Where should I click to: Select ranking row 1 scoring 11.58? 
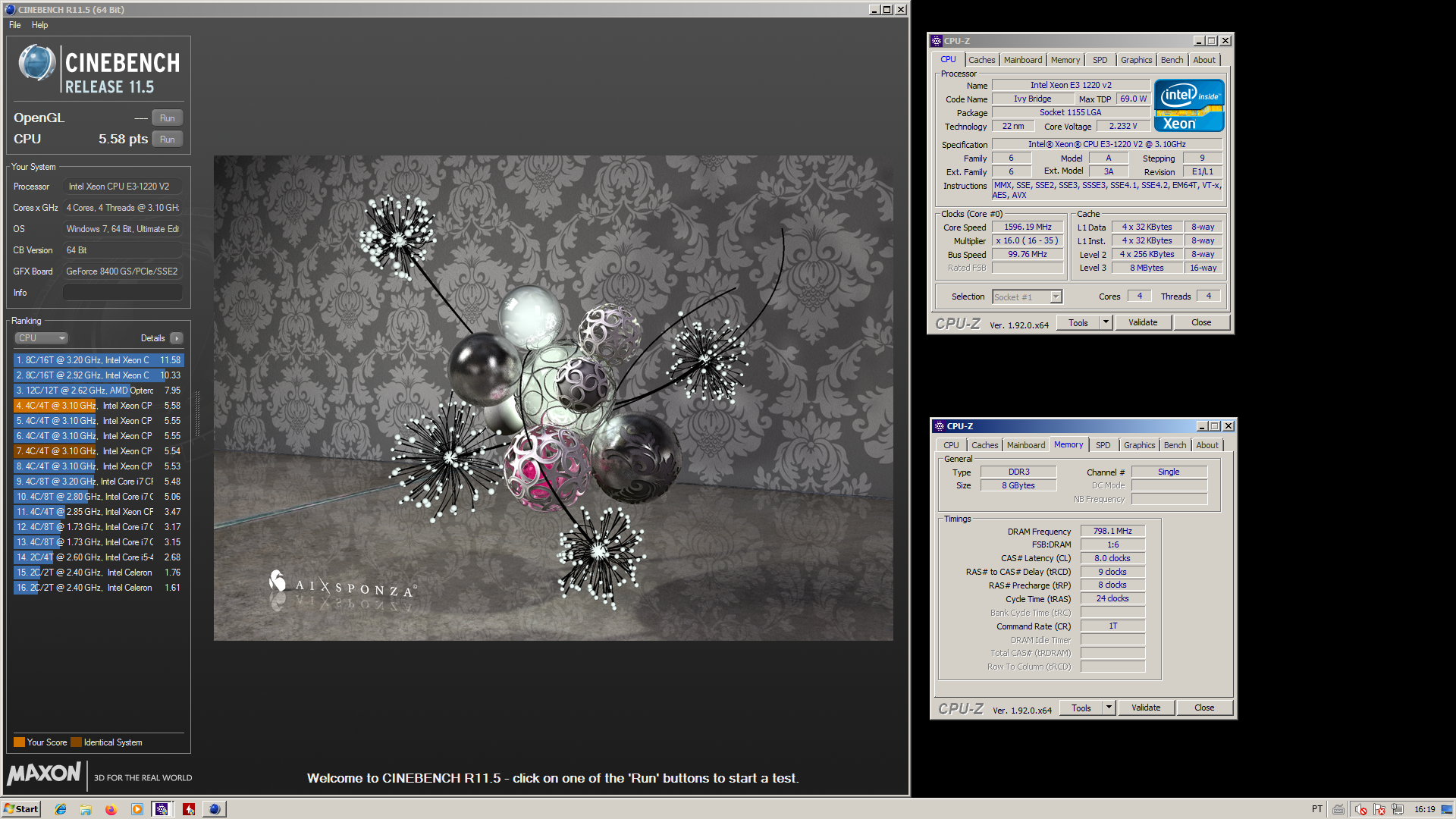coord(99,360)
